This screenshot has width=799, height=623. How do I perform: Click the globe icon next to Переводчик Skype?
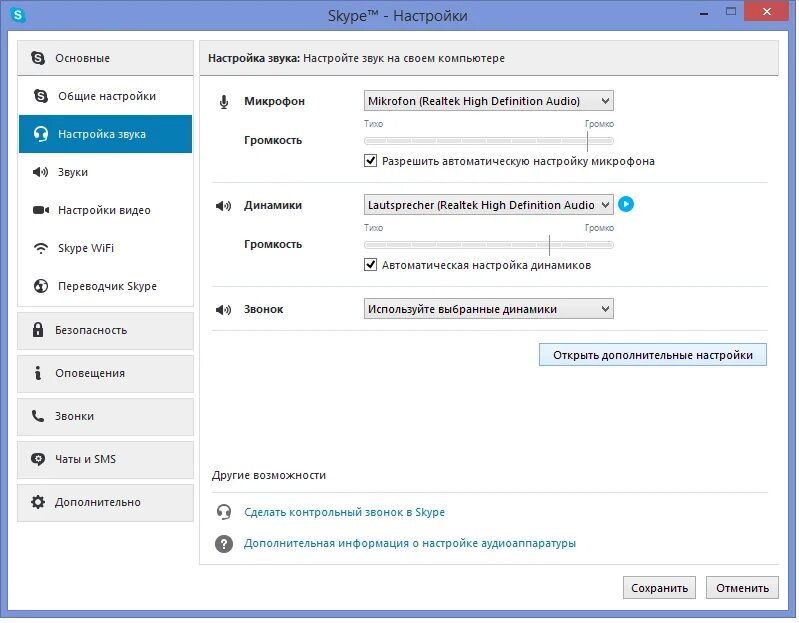[41, 286]
